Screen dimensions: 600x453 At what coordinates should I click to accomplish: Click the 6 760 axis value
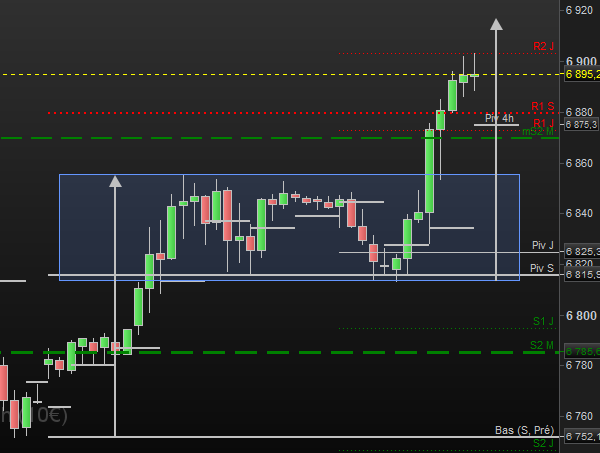(x=579, y=416)
